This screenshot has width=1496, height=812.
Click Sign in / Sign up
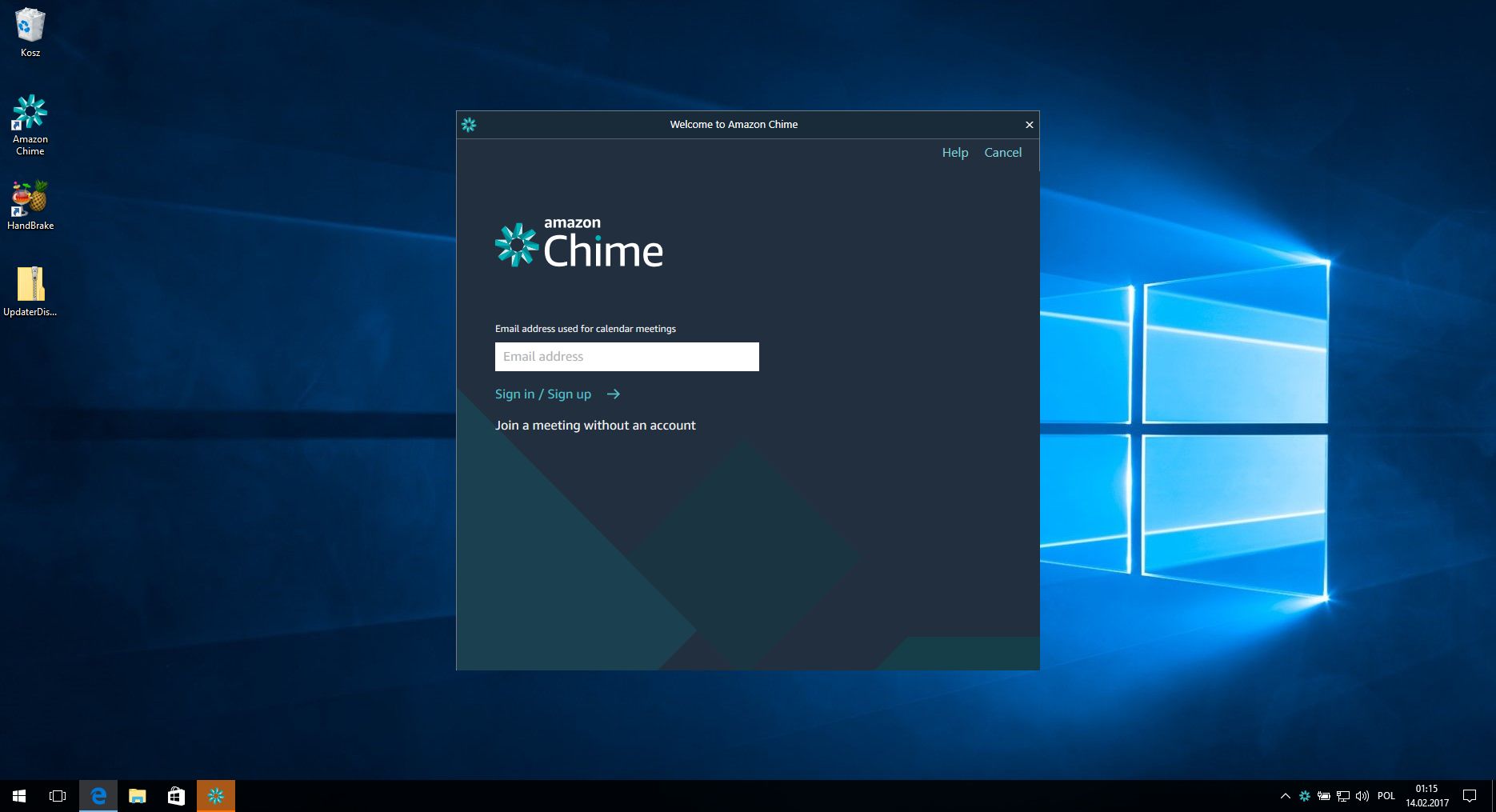click(x=543, y=394)
